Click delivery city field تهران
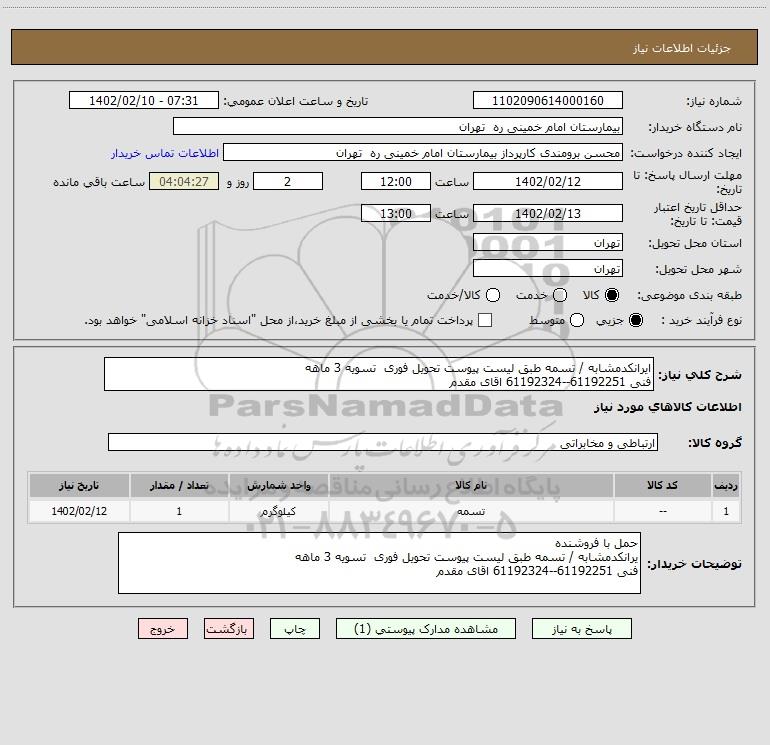Viewport: 770px width, 745px height. pyautogui.click(x=548, y=268)
